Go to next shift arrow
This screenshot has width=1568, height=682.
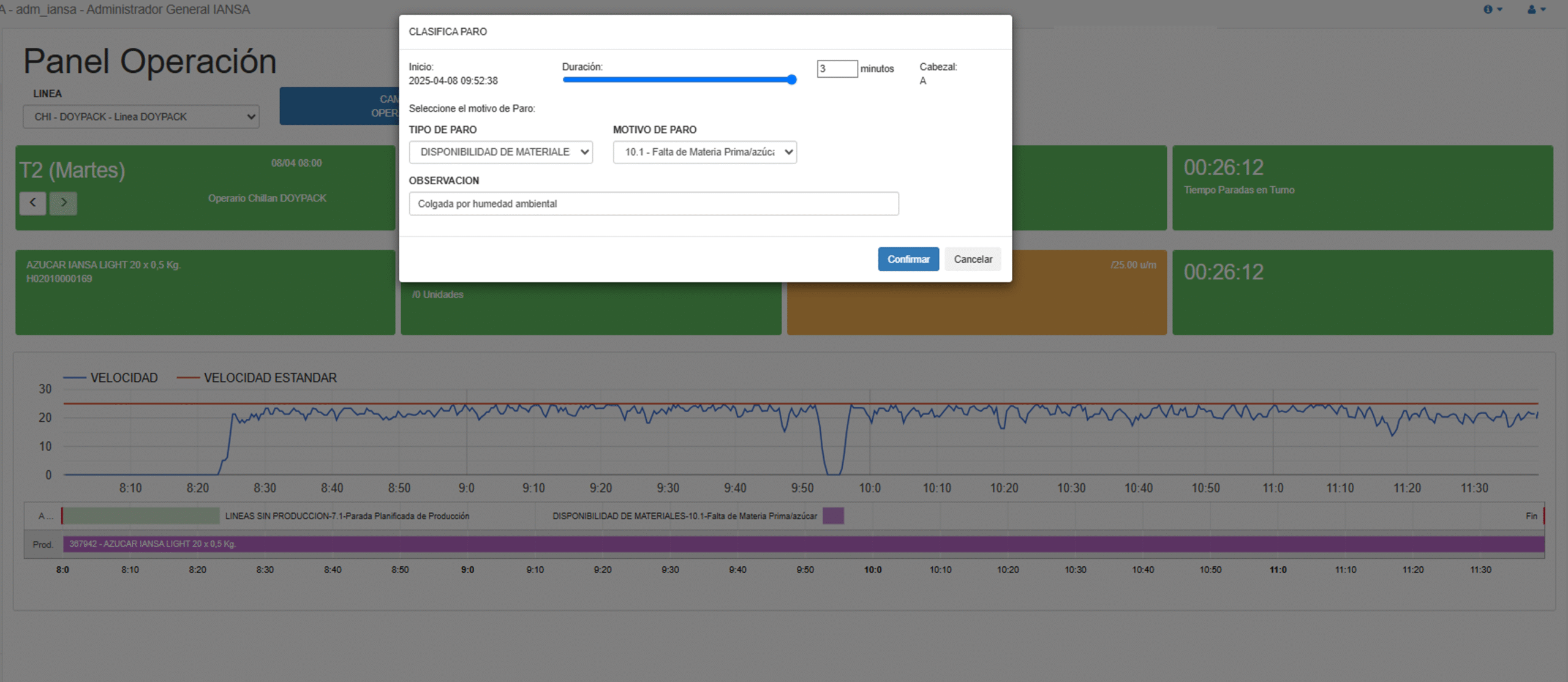click(x=63, y=203)
